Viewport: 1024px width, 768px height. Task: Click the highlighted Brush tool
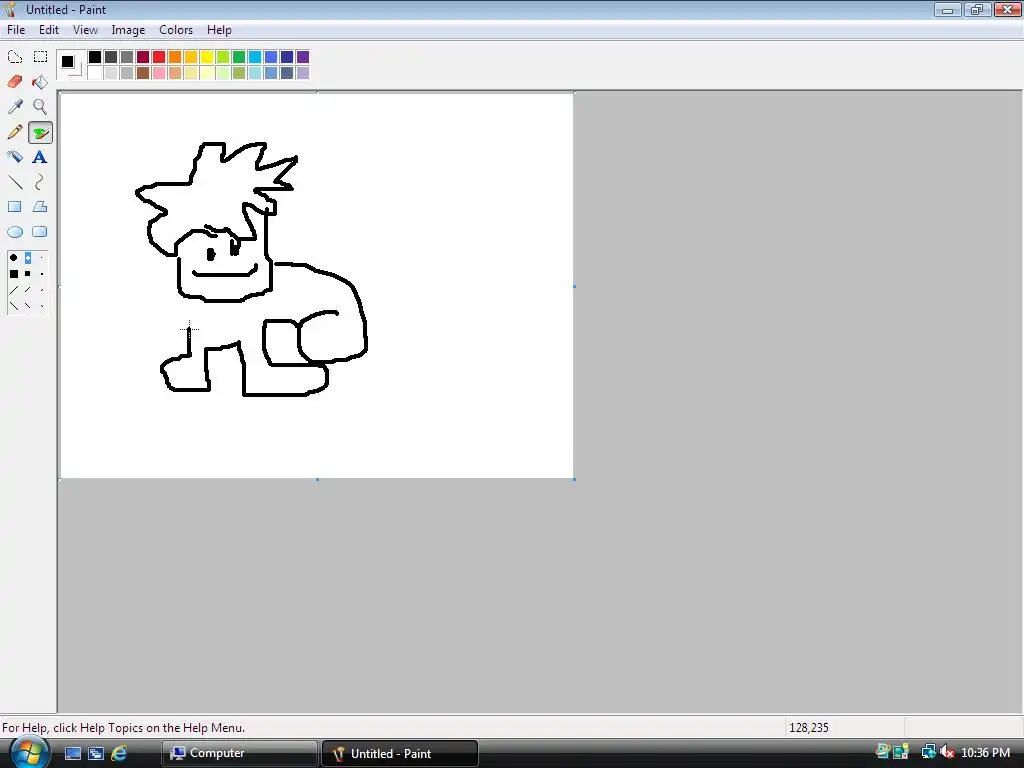point(40,133)
